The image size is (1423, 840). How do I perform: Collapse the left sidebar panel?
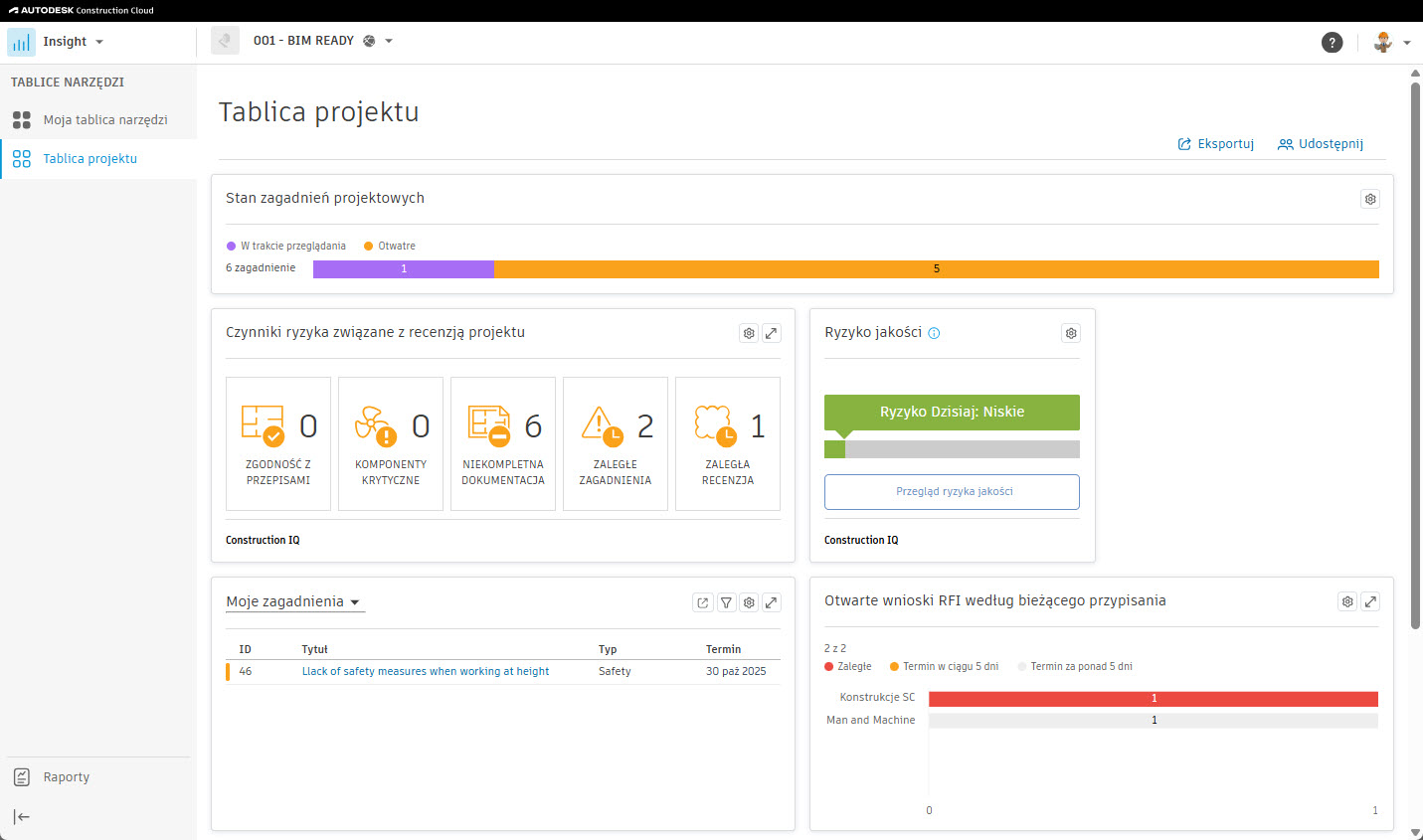(22, 816)
